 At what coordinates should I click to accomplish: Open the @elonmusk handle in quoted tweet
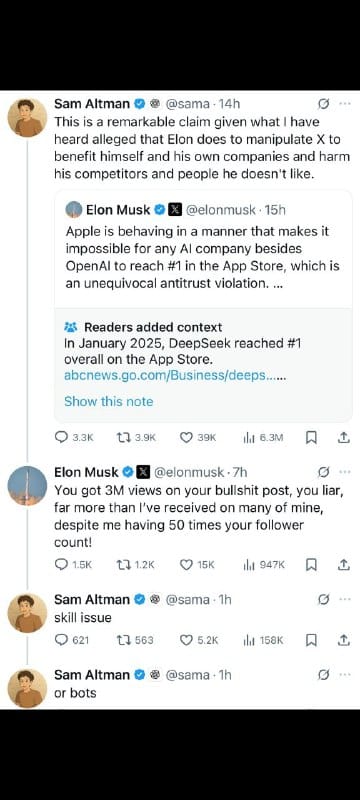click(x=221, y=210)
